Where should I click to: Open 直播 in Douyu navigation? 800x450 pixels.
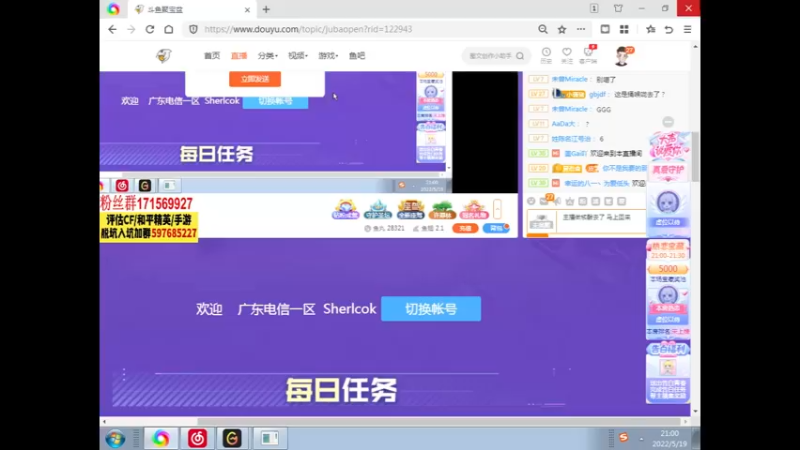click(x=239, y=56)
